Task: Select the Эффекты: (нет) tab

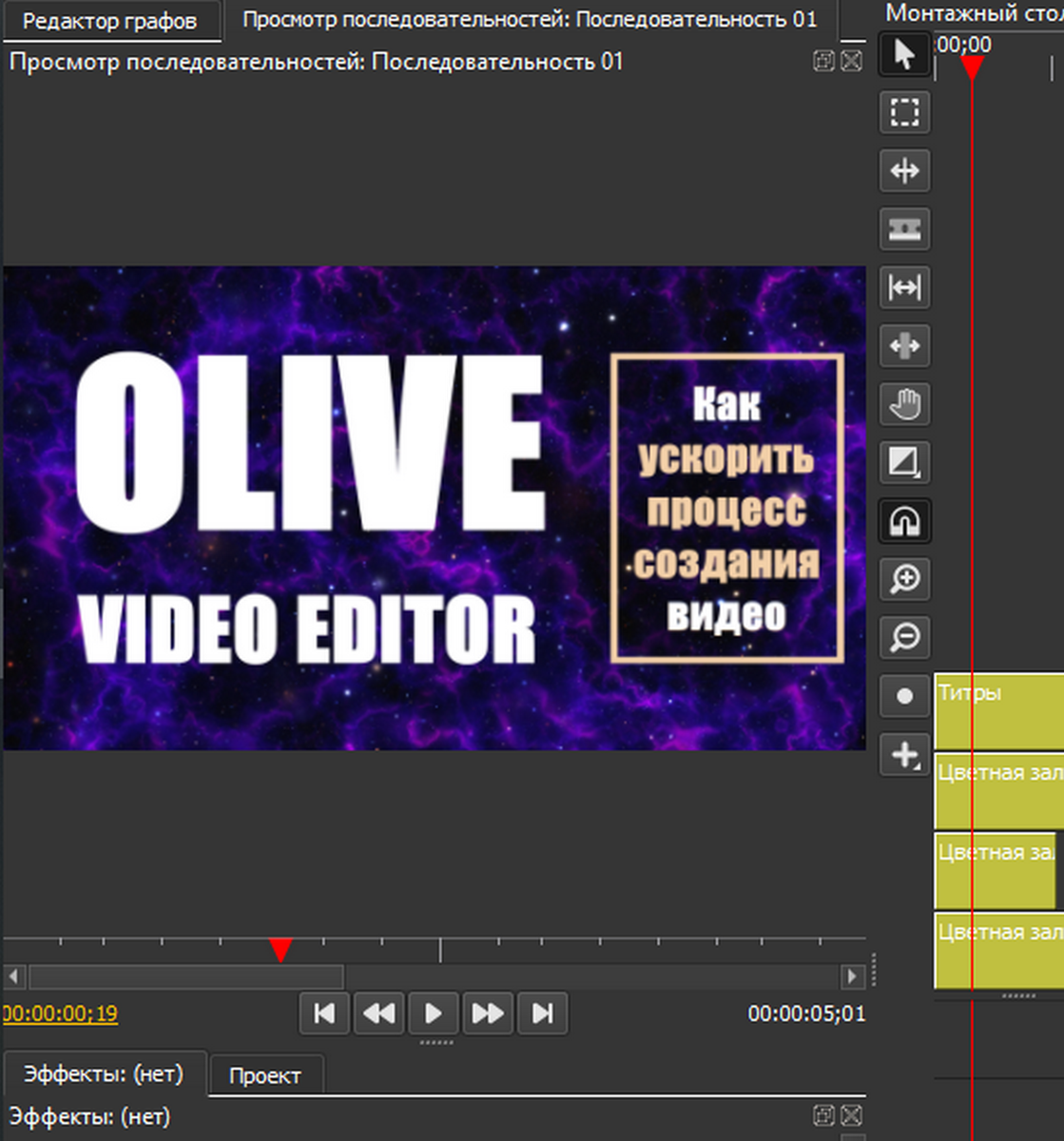Action: [103, 1073]
